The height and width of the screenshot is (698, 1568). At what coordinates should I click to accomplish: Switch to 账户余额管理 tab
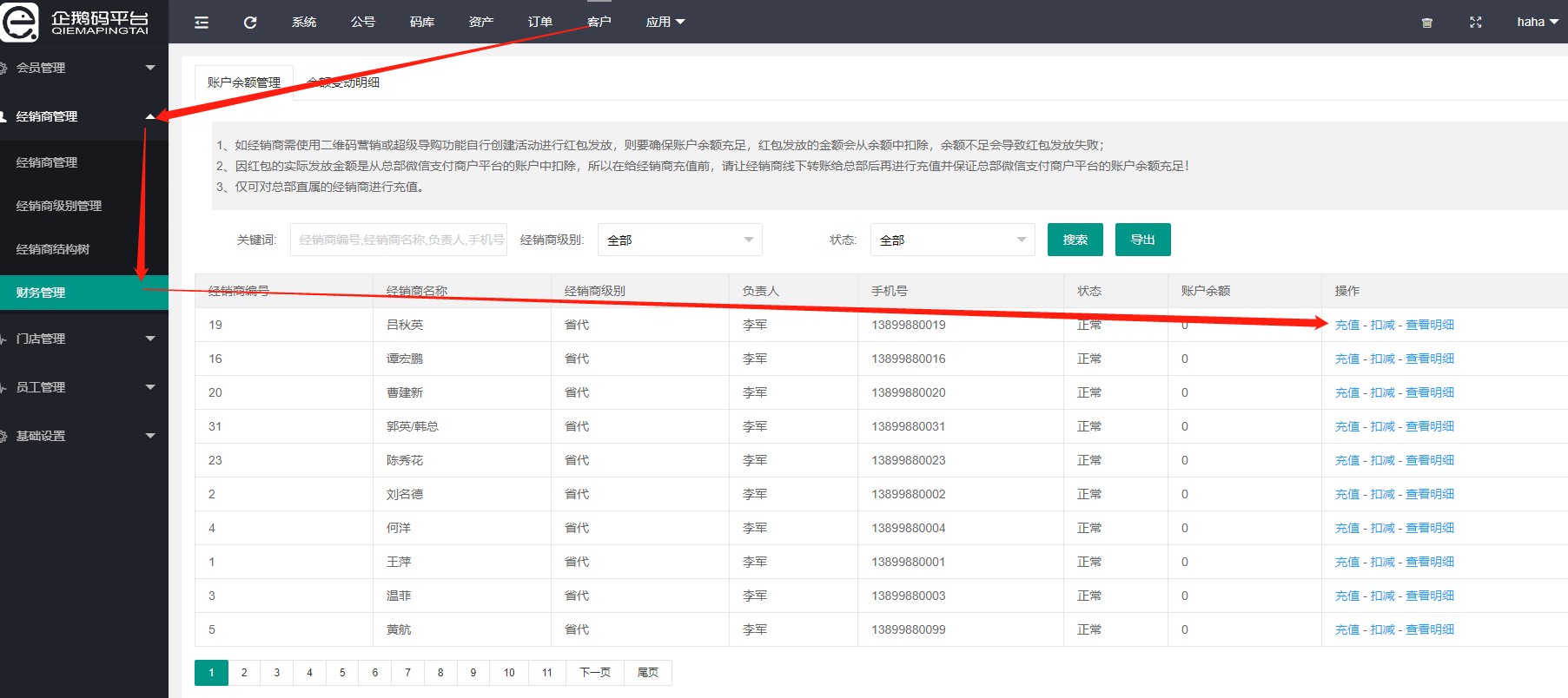click(x=244, y=82)
